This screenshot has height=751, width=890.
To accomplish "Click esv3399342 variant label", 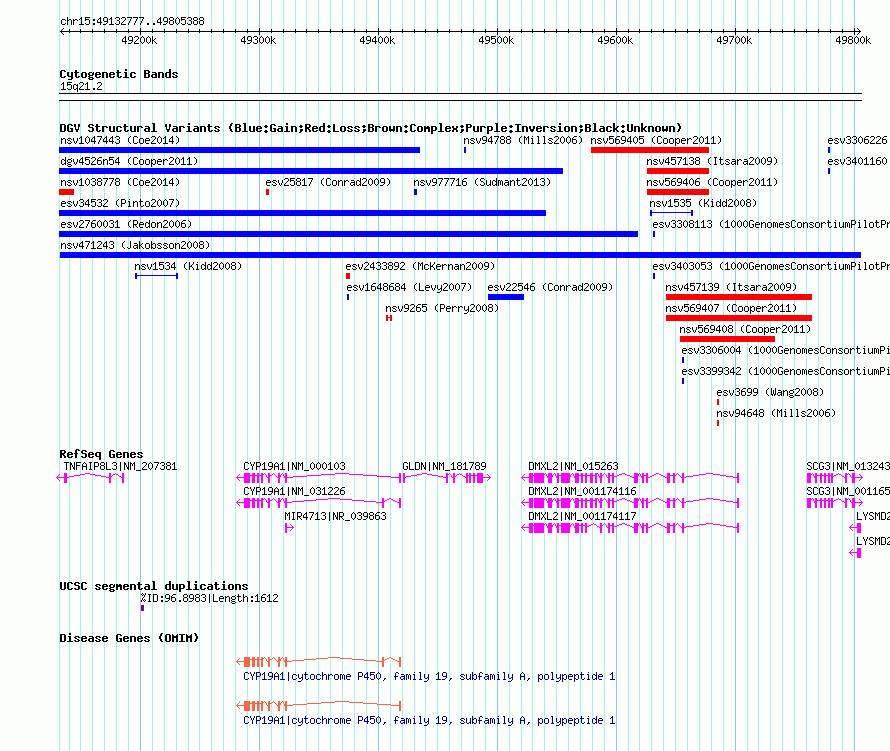I will coord(786,371).
